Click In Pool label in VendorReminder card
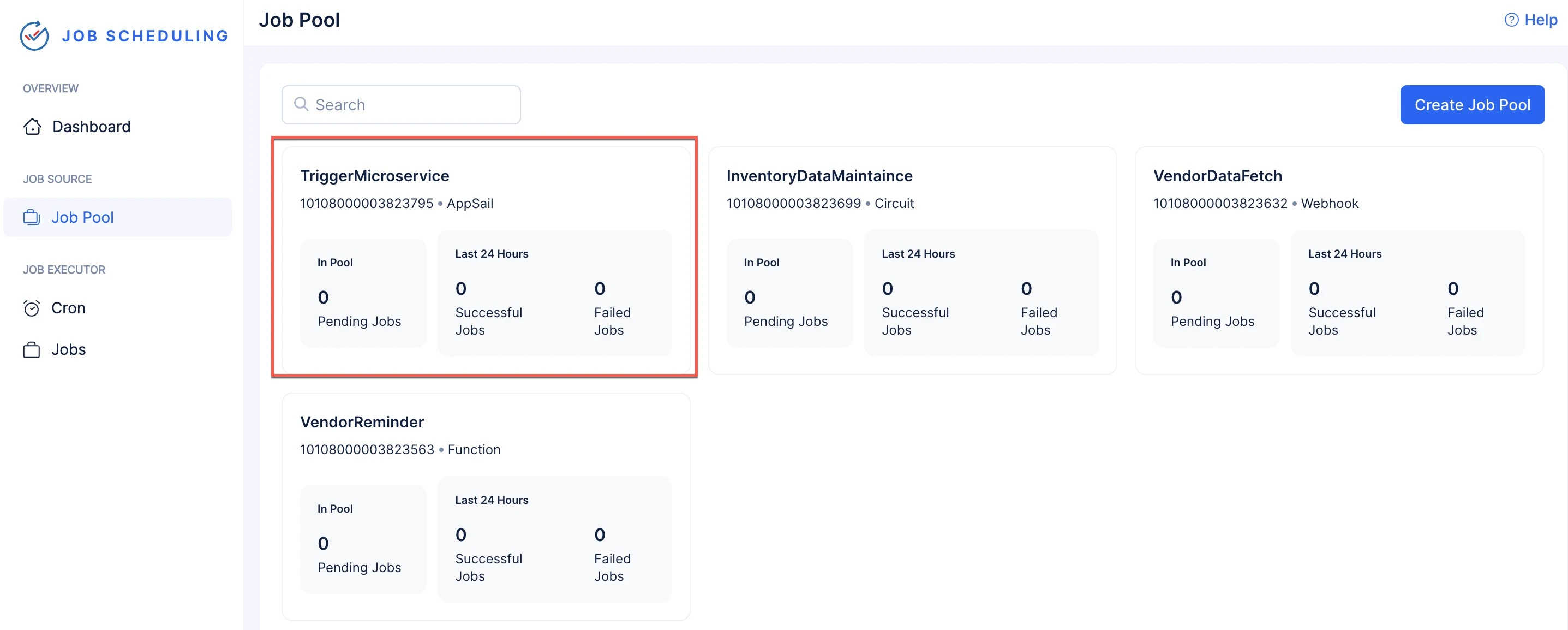Viewport: 1568px width, 630px height. 335,509
